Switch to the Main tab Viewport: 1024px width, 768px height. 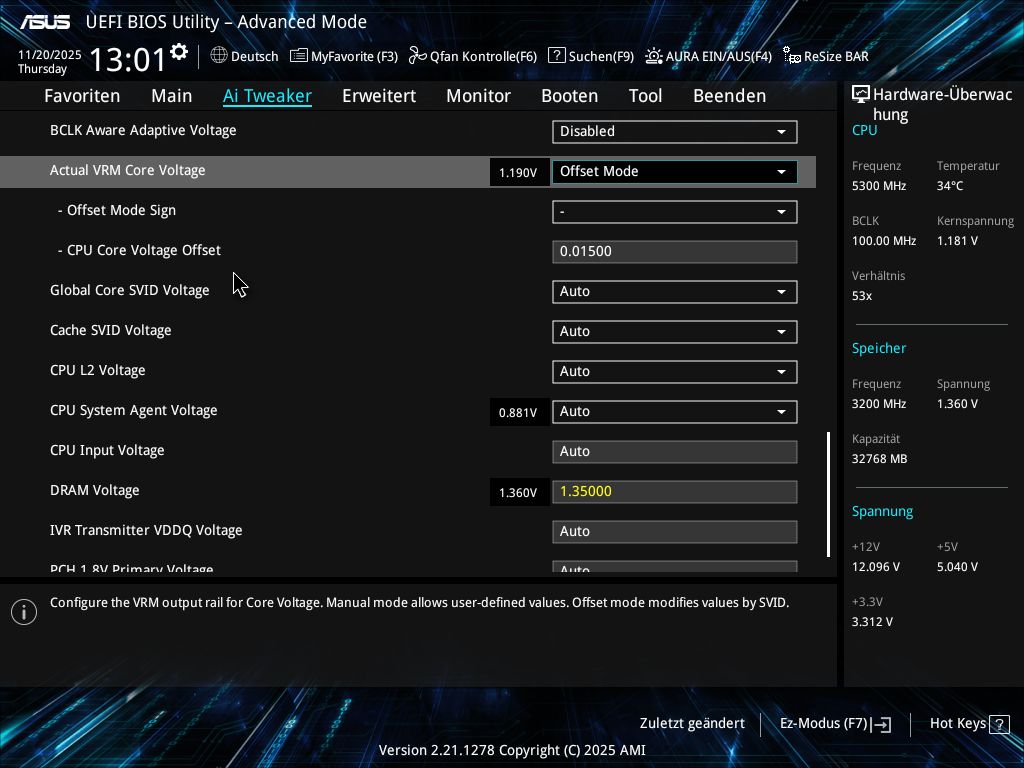[172, 96]
